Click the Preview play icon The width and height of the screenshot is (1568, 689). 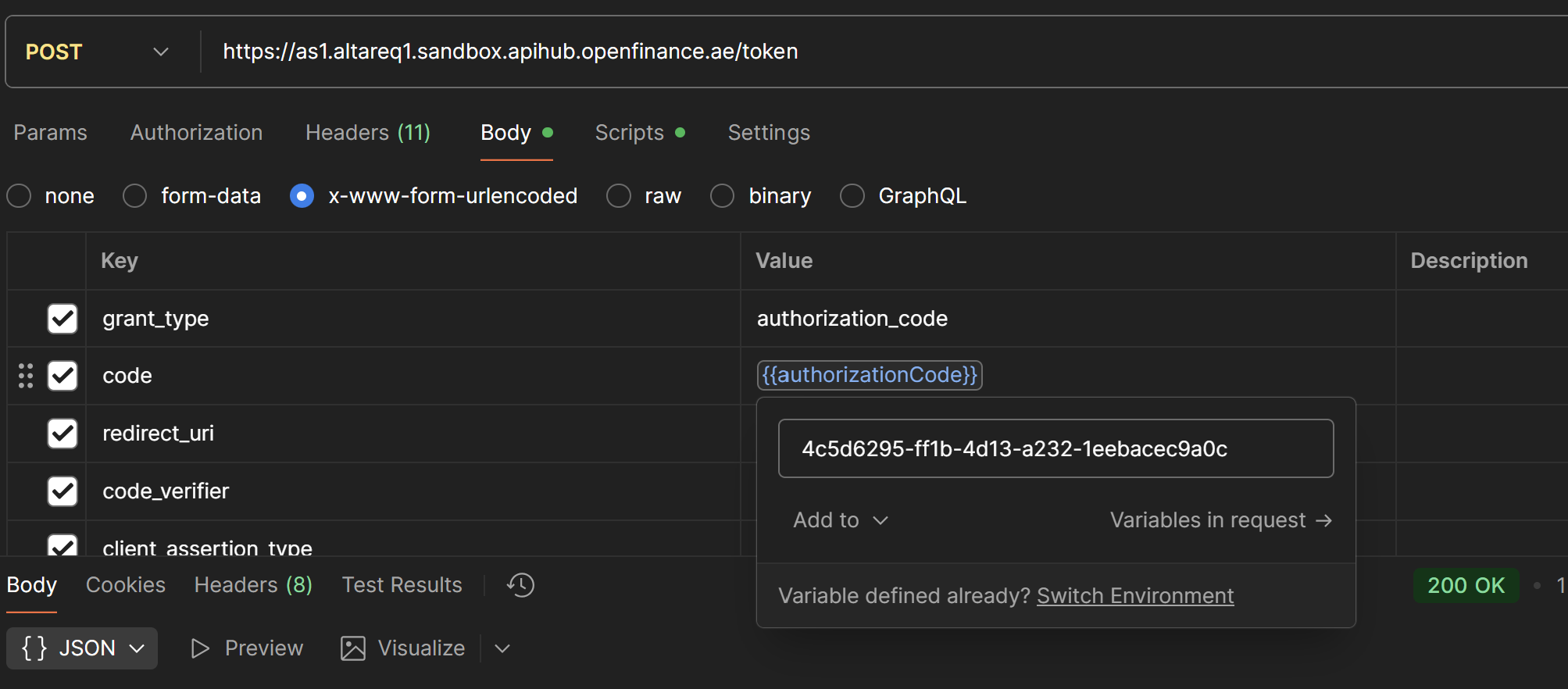pyautogui.click(x=200, y=648)
